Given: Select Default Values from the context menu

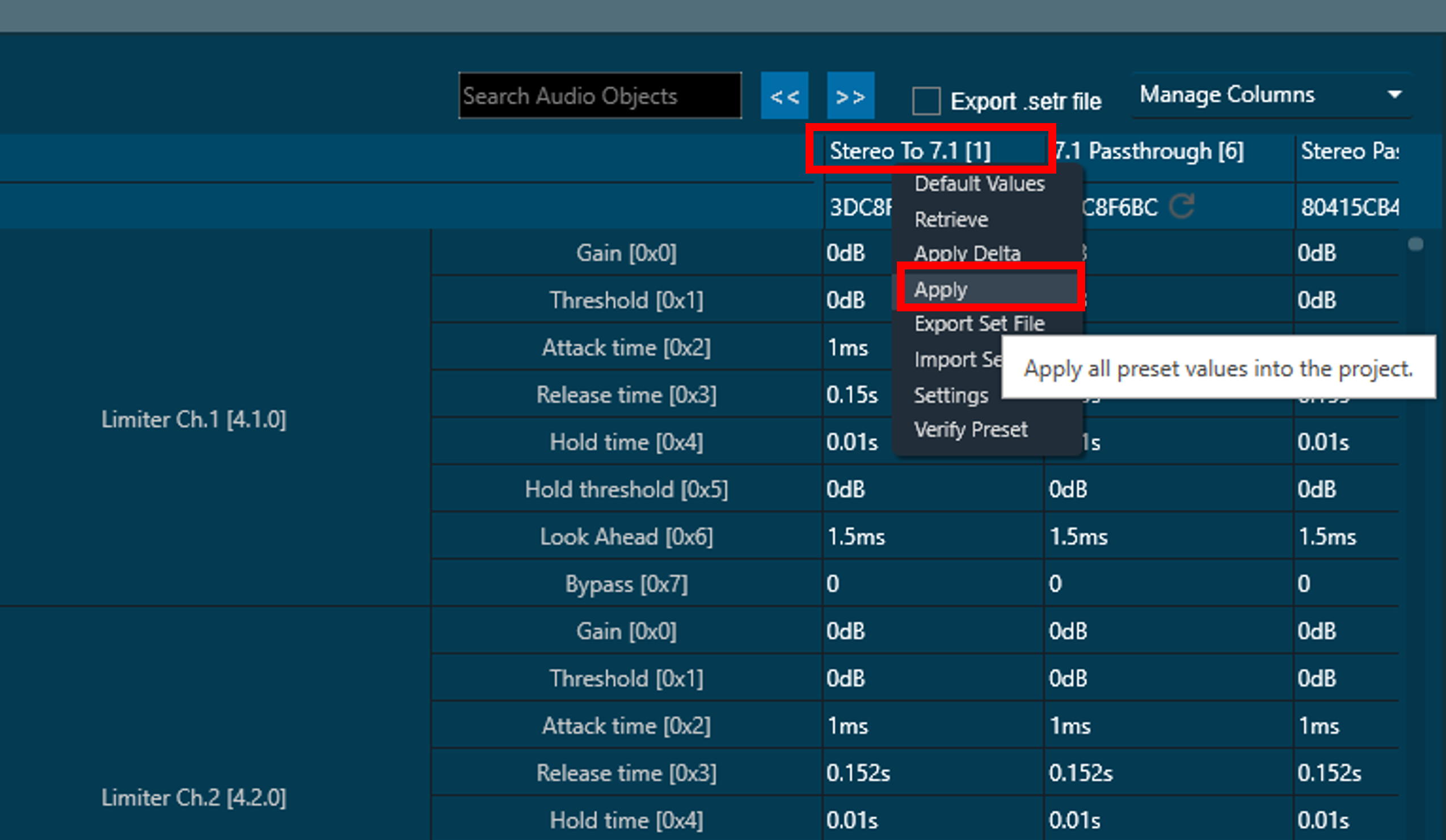Looking at the screenshot, I should 980,184.
